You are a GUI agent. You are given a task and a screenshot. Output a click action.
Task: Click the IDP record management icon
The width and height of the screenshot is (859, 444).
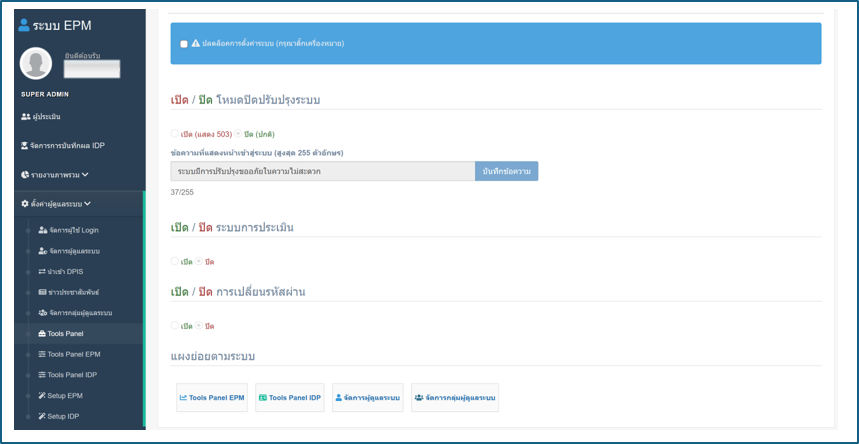pyautogui.click(x=25, y=145)
